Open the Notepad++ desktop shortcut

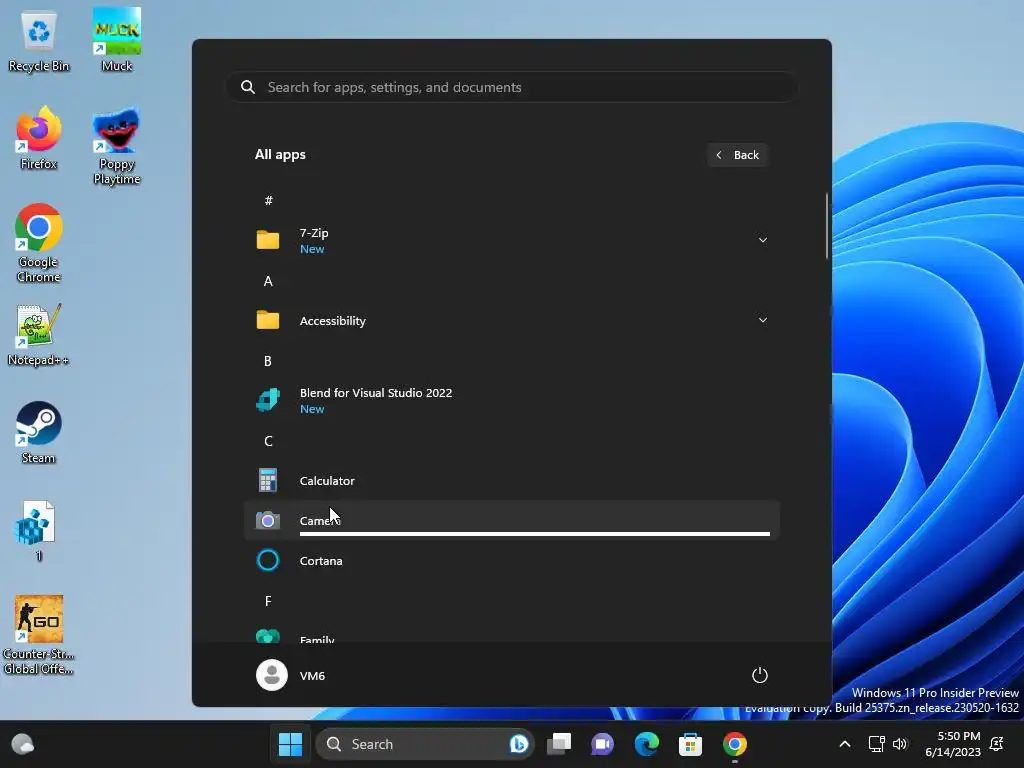tap(39, 335)
